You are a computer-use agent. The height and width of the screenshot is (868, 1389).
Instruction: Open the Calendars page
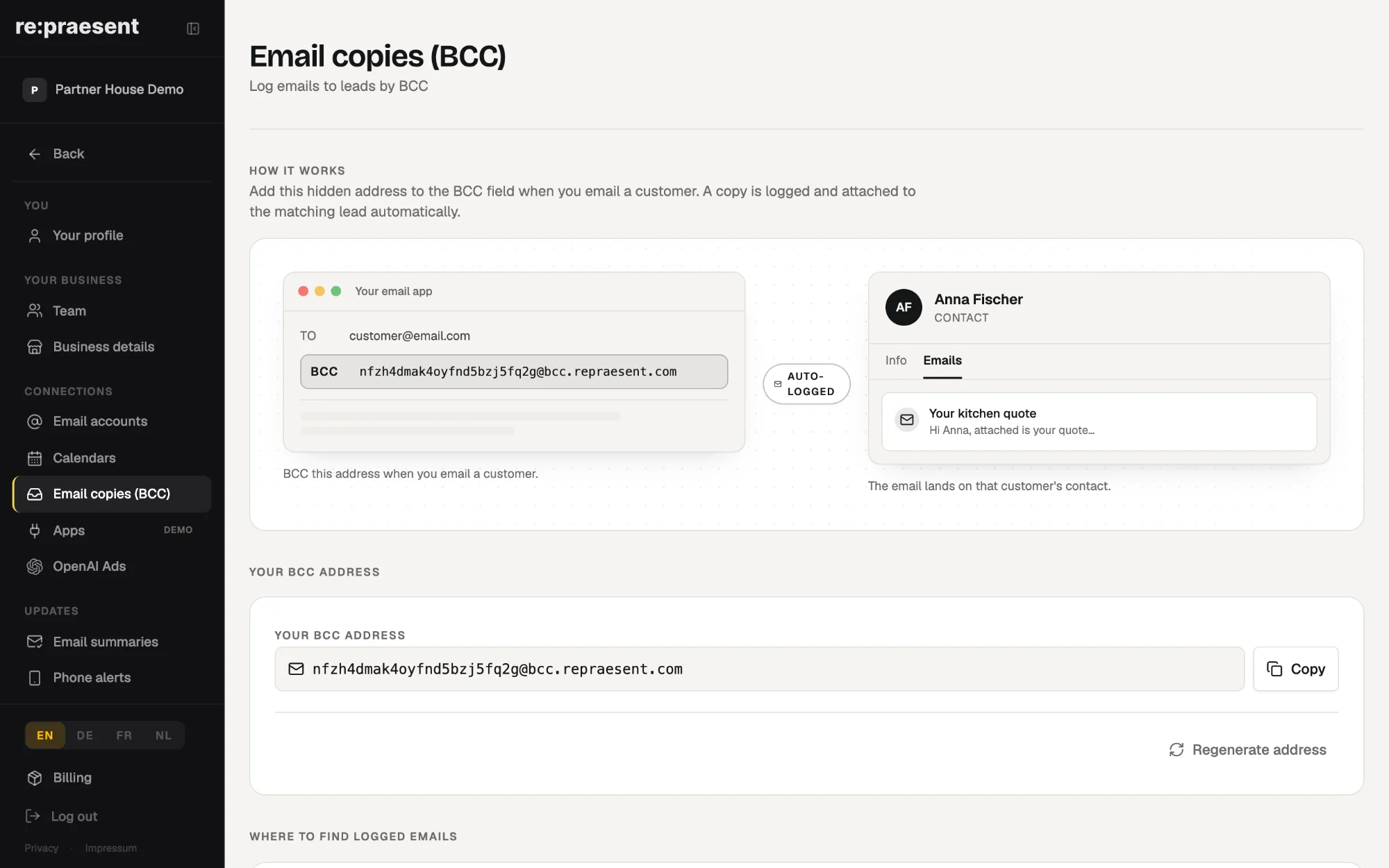pos(112,458)
